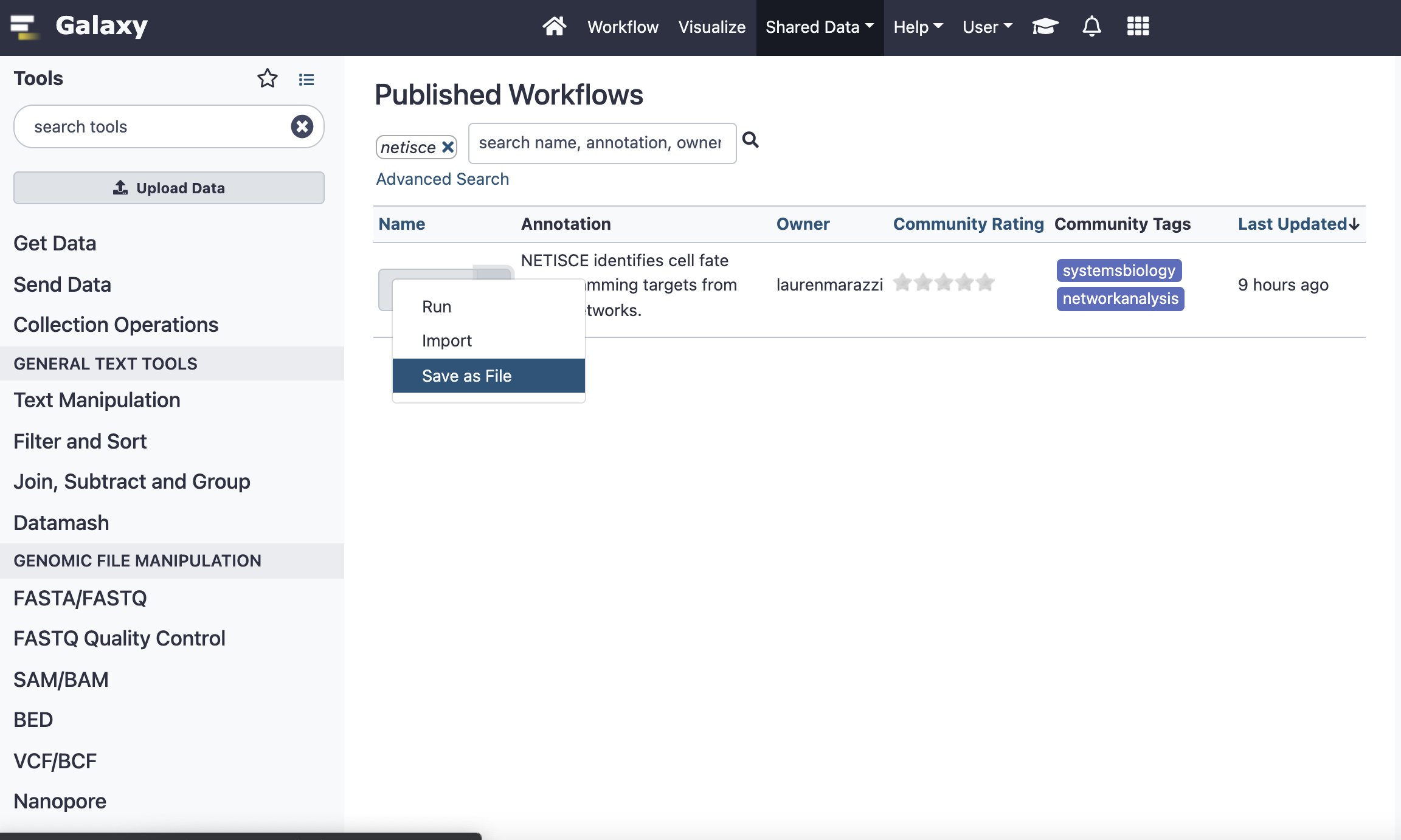Expand the SAM/BAM section

click(61, 680)
